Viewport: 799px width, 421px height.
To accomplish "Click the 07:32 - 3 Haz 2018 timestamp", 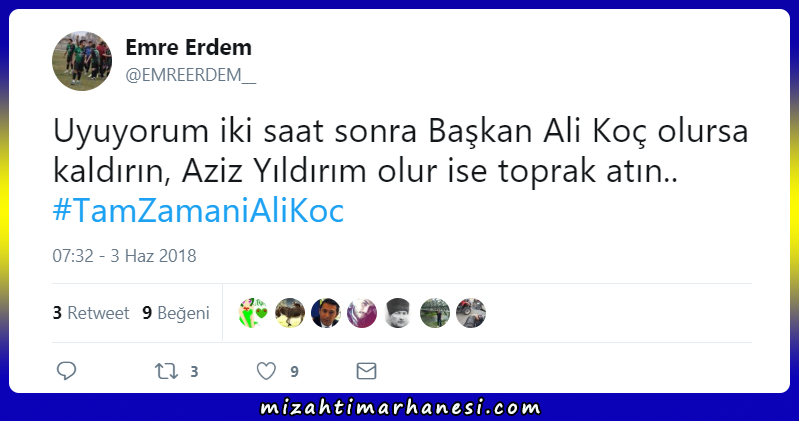I will (x=124, y=255).
